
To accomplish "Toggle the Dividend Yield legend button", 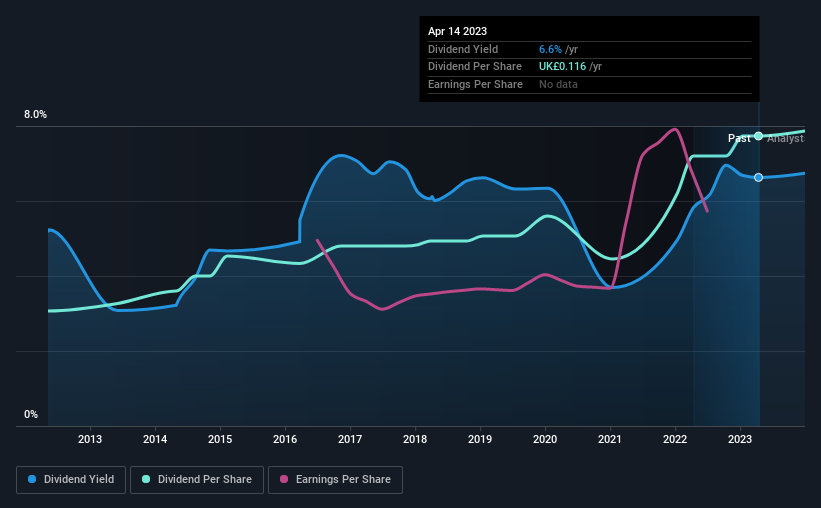I will coord(71,480).
